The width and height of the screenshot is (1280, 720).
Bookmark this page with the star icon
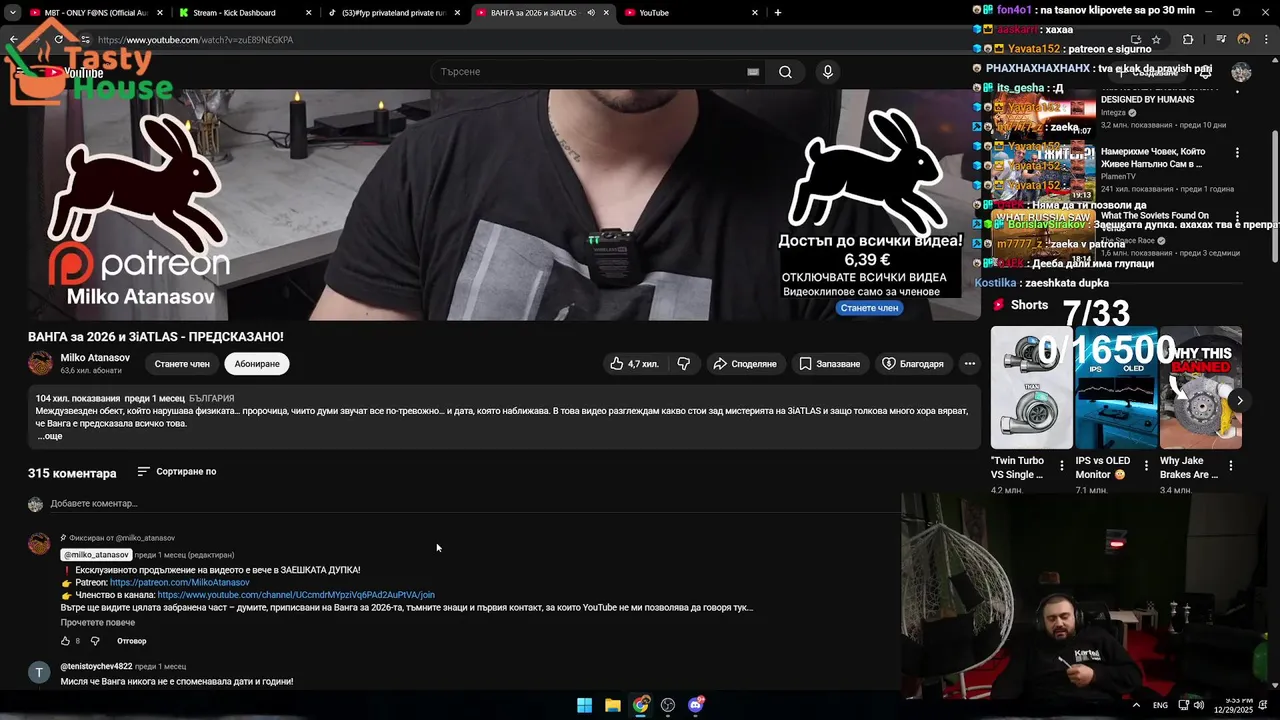[1156, 39]
